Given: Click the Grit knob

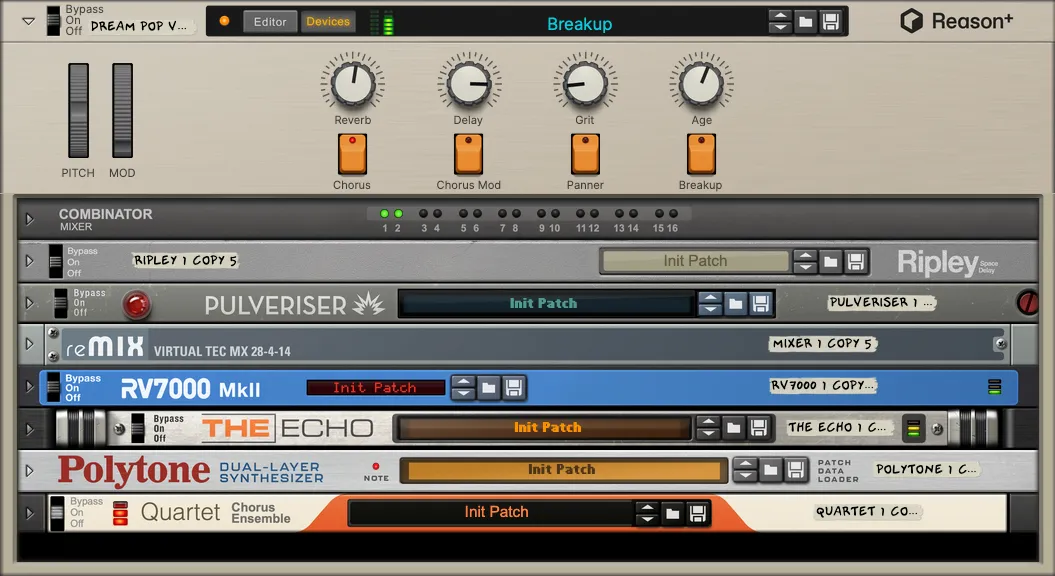Looking at the screenshot, I should (x=585, y=83).
